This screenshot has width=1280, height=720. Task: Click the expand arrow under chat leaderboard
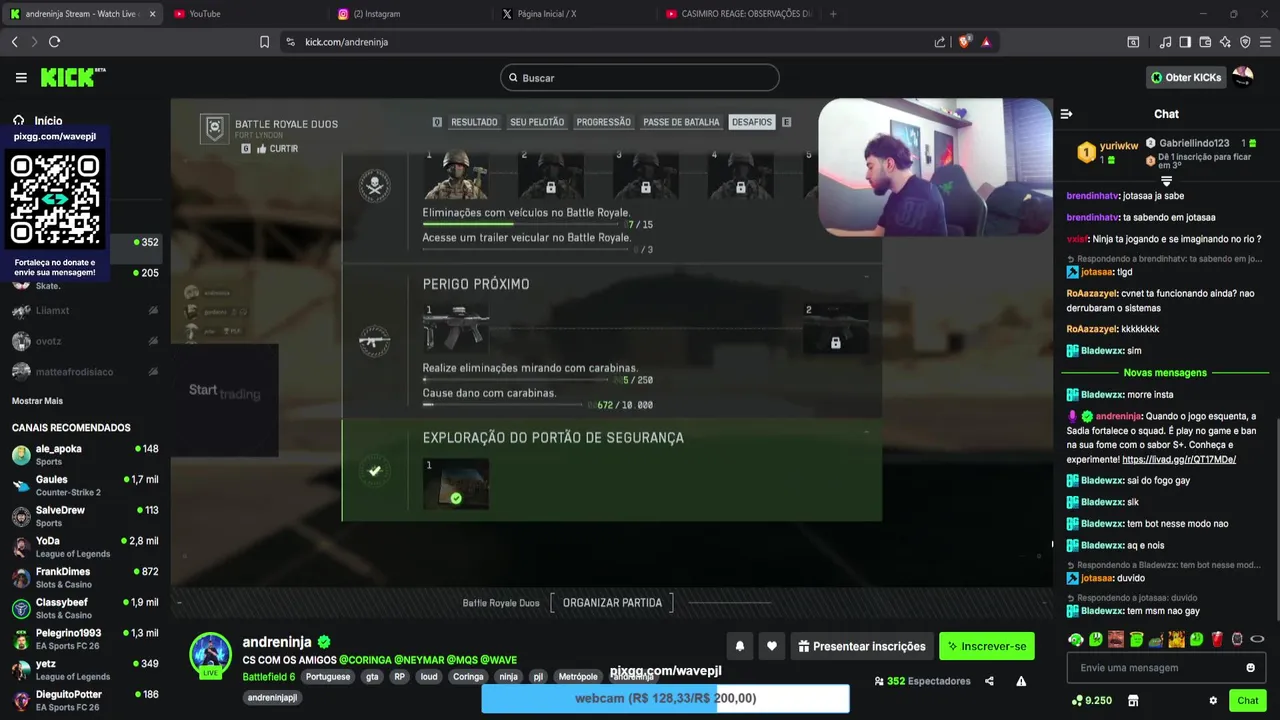1166,181
